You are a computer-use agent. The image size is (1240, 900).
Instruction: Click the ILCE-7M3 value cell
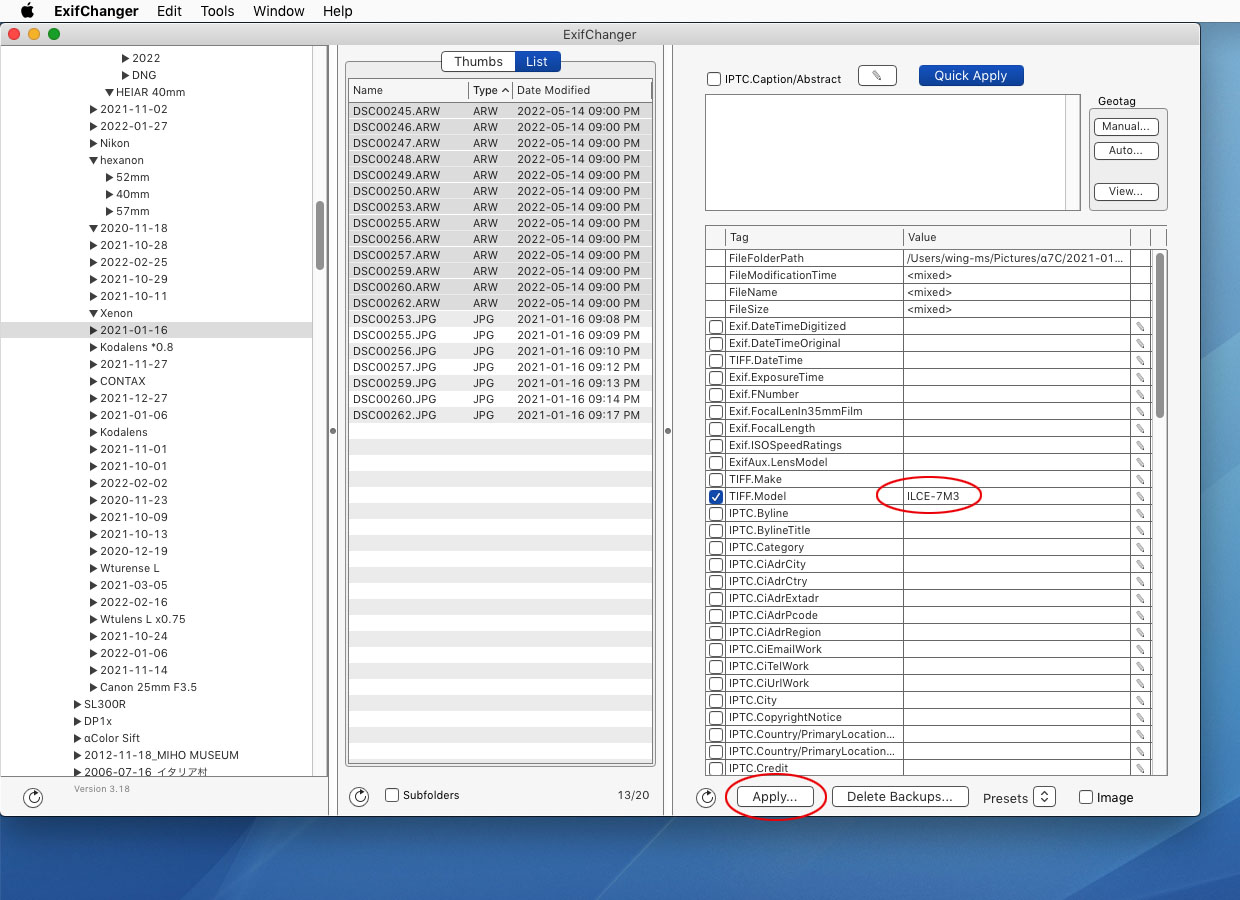(1018, 497)
